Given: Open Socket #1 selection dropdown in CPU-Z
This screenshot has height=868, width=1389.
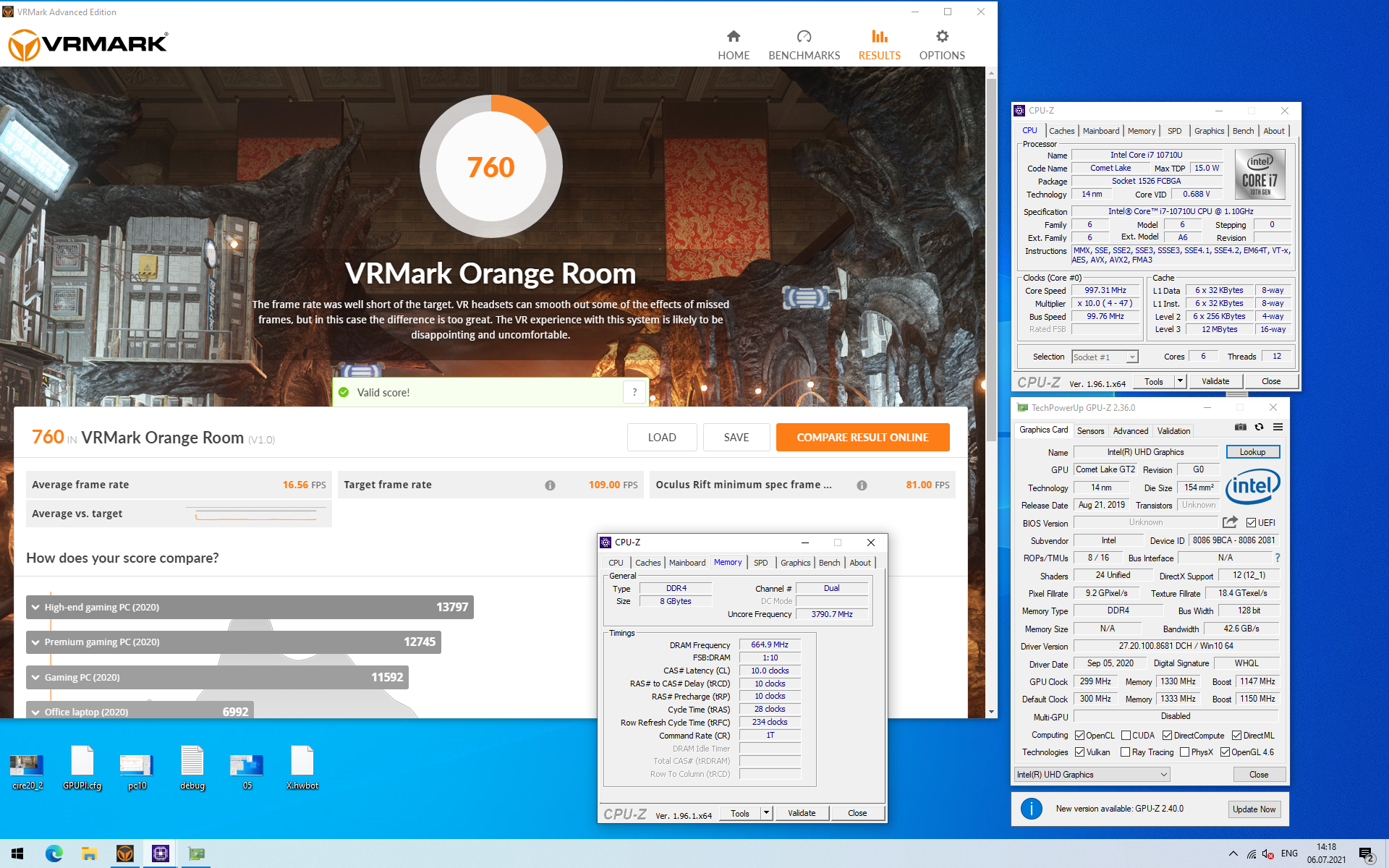Looking at the screenshot, I should (1105, 357).
